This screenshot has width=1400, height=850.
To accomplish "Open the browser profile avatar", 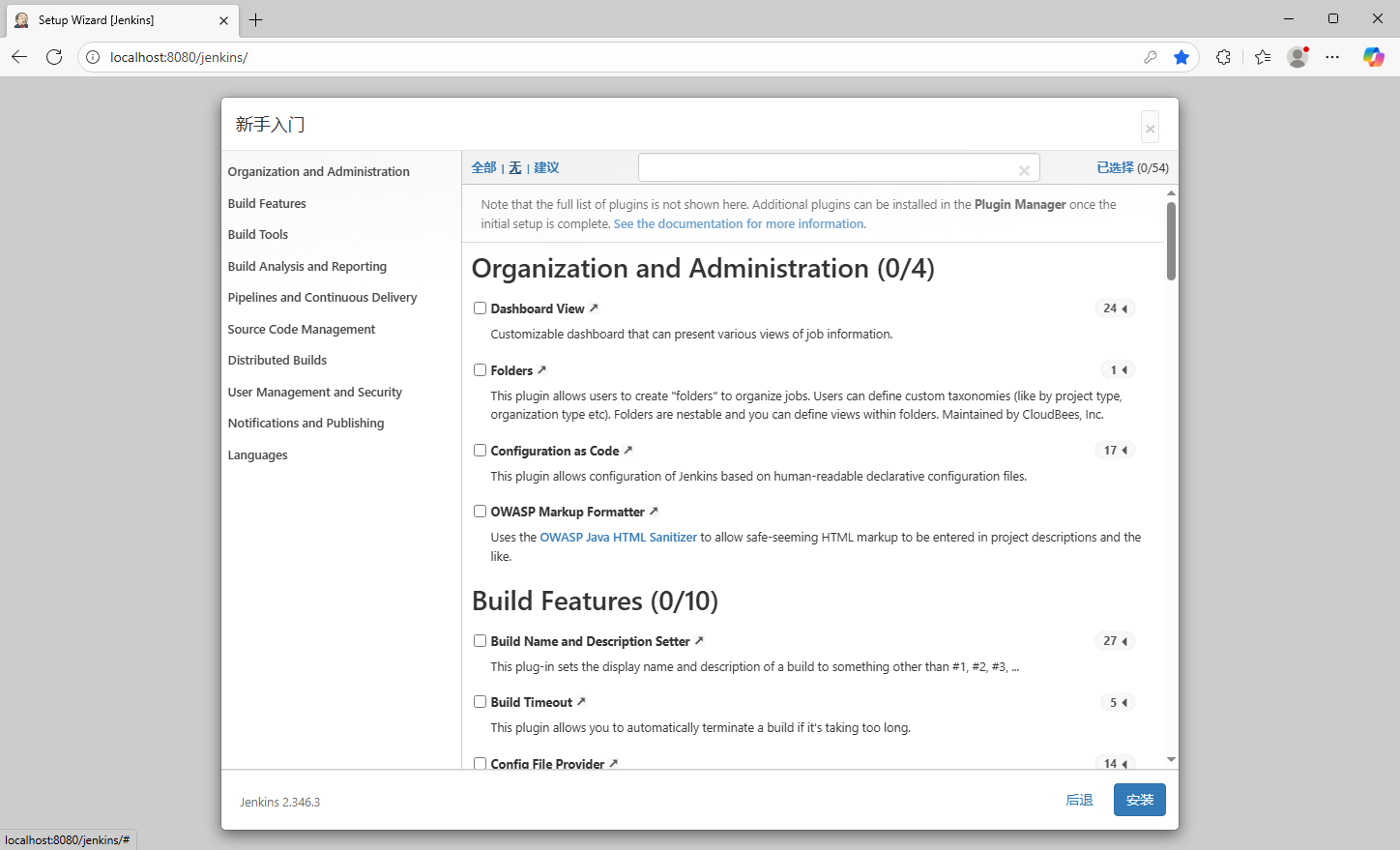I will point(1298,57).
